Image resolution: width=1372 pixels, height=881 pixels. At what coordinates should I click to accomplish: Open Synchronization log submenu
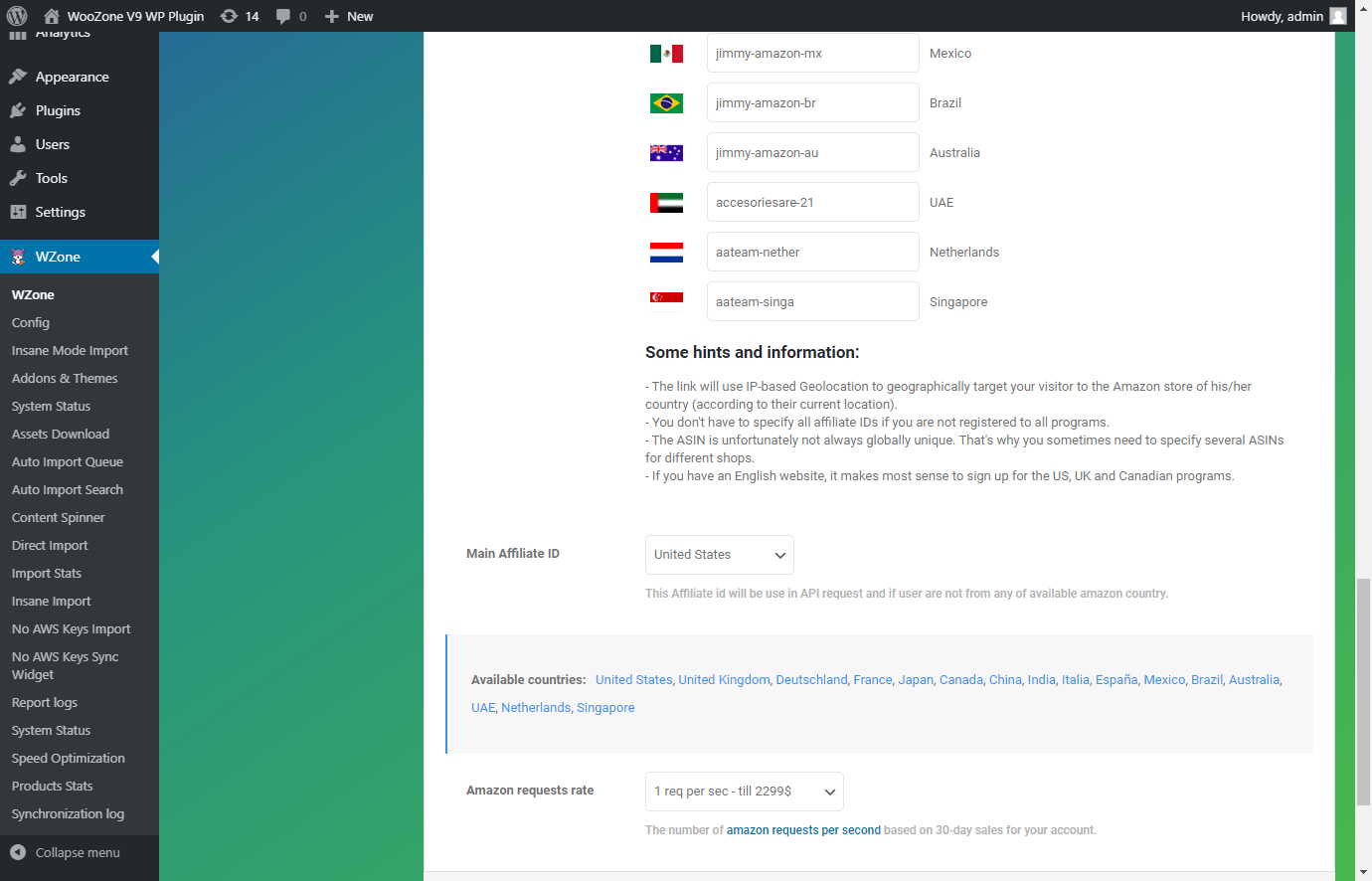click(x=68, y=813)
